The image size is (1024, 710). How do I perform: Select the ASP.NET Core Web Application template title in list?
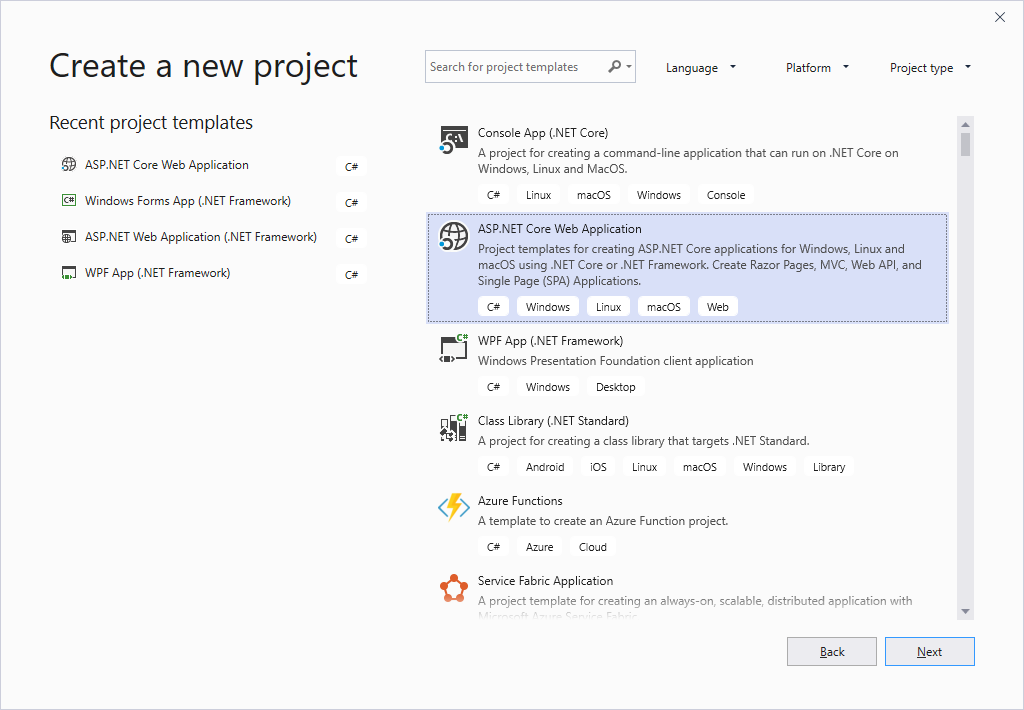[560, 229]
